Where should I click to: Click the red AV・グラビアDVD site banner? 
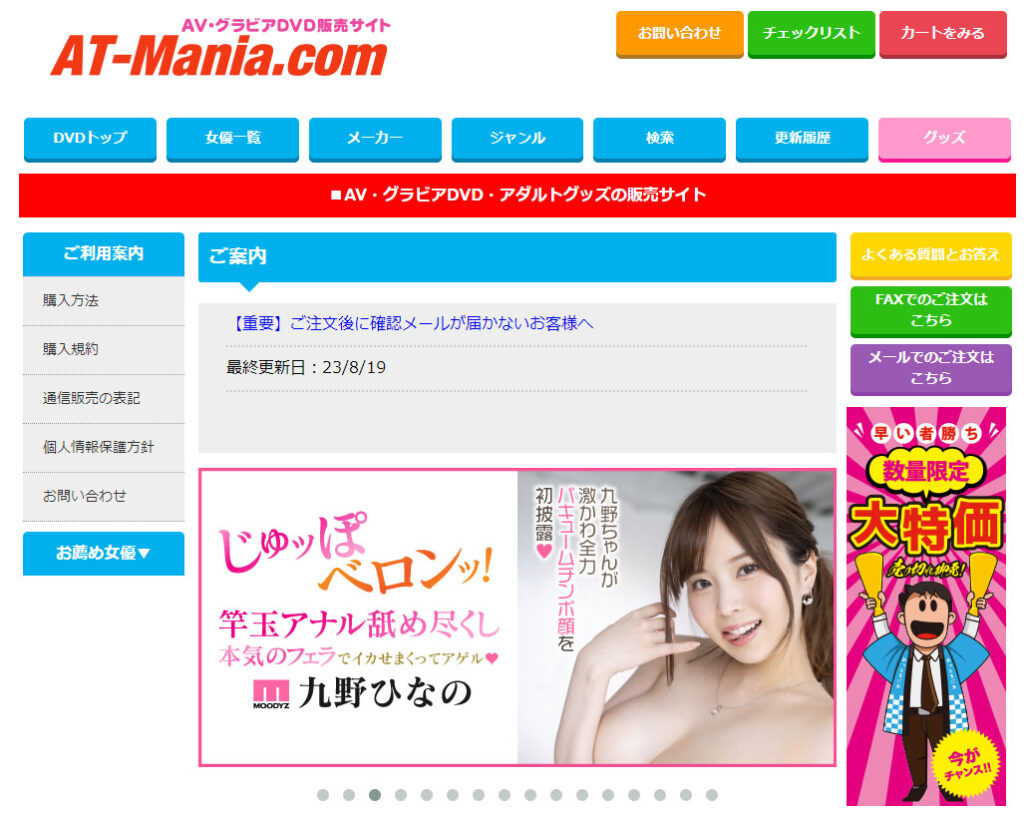click(517, 195)
